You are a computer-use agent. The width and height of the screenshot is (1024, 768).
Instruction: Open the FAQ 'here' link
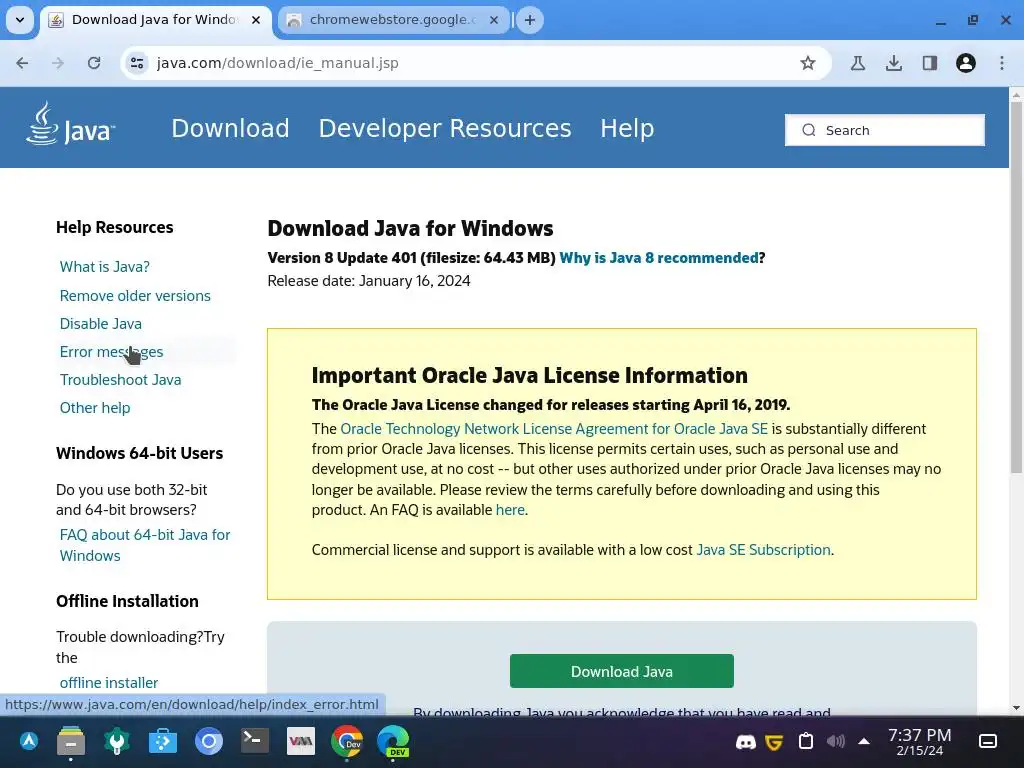(x=510, y=510)
